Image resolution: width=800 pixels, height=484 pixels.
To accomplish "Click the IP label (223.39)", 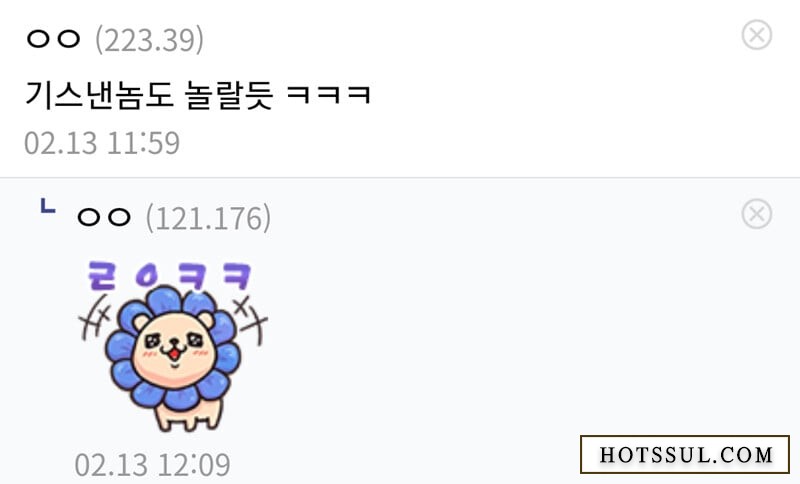I will [149, 40].
